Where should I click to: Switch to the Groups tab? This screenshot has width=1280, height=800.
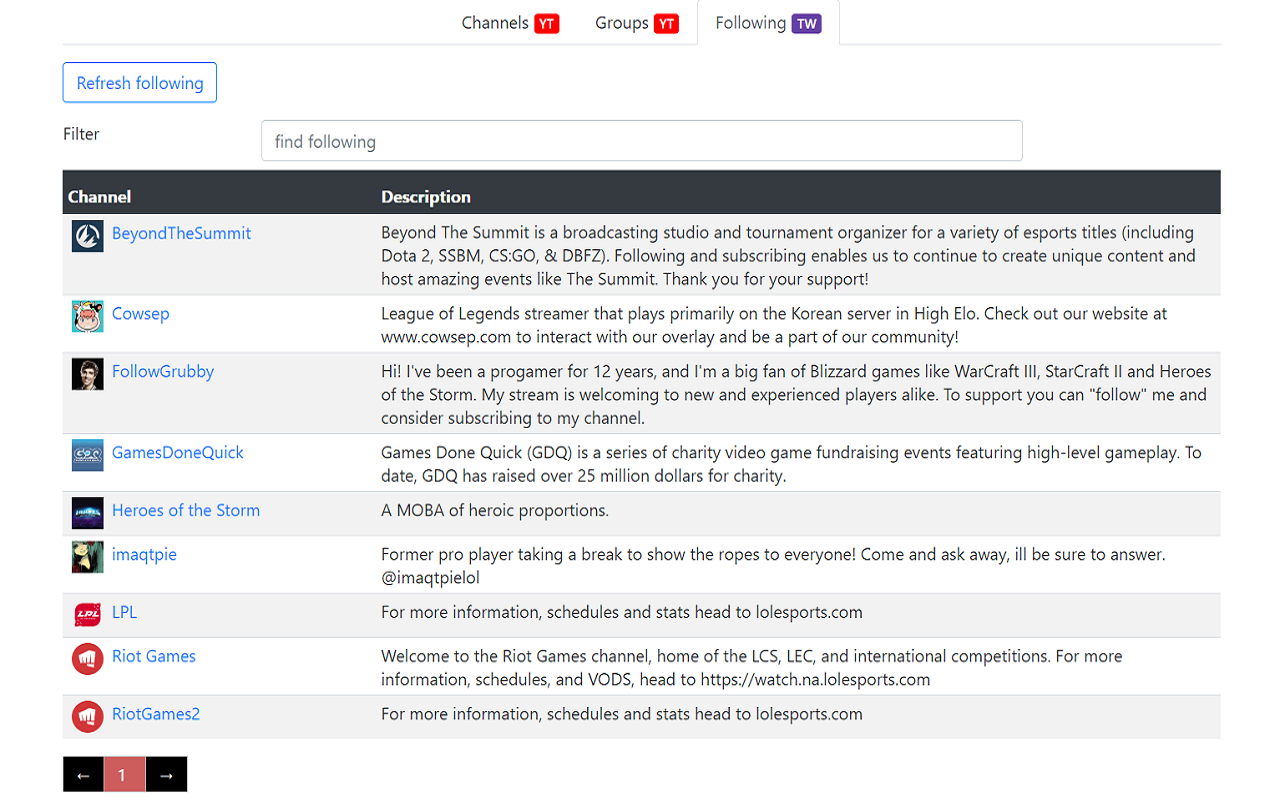(x=637, y=23)
